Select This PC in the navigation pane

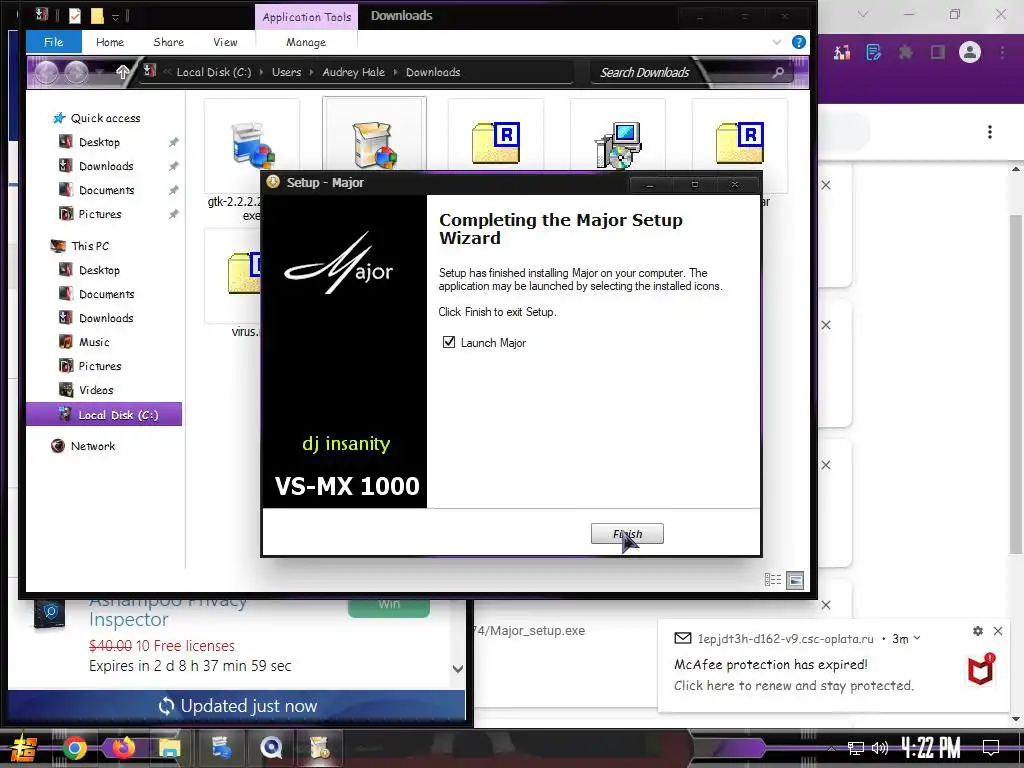point(90,246)
